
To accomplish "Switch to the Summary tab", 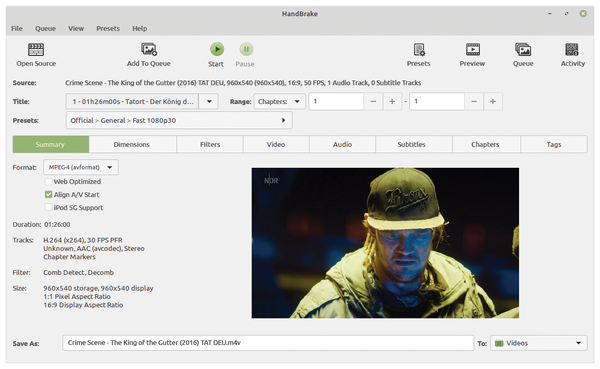I will (51, 144).
